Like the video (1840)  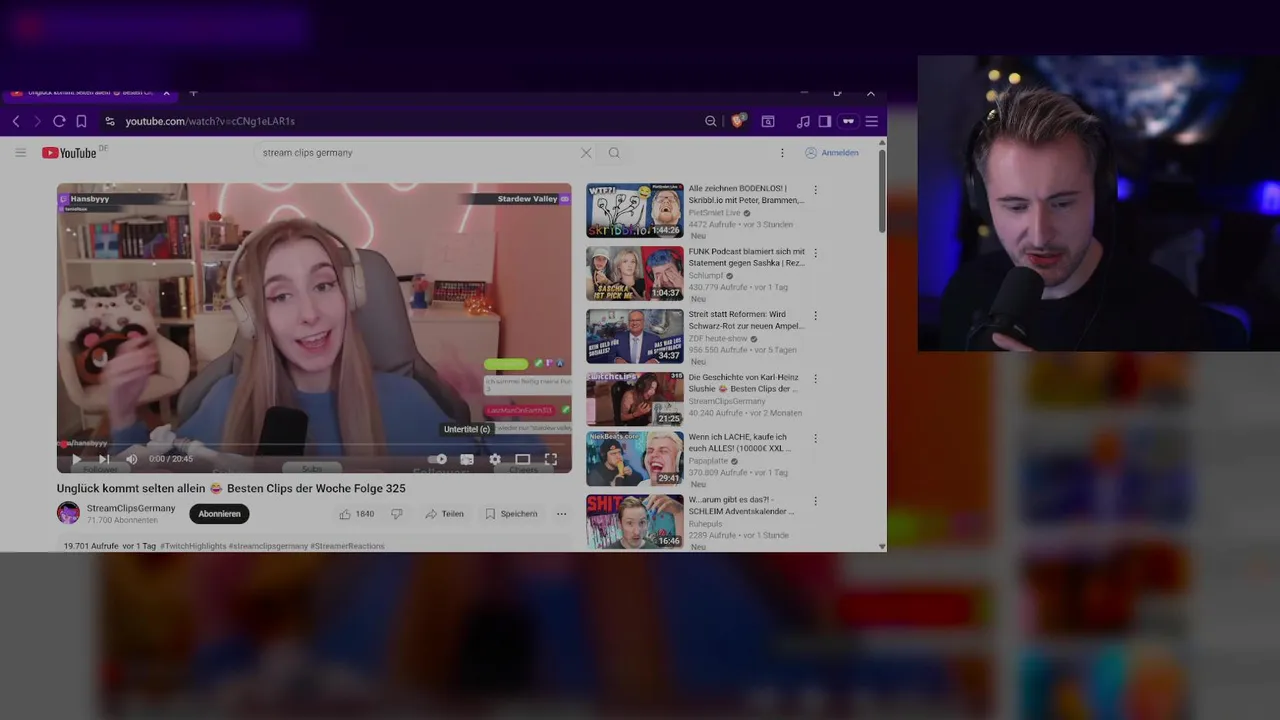pos(356,514)
